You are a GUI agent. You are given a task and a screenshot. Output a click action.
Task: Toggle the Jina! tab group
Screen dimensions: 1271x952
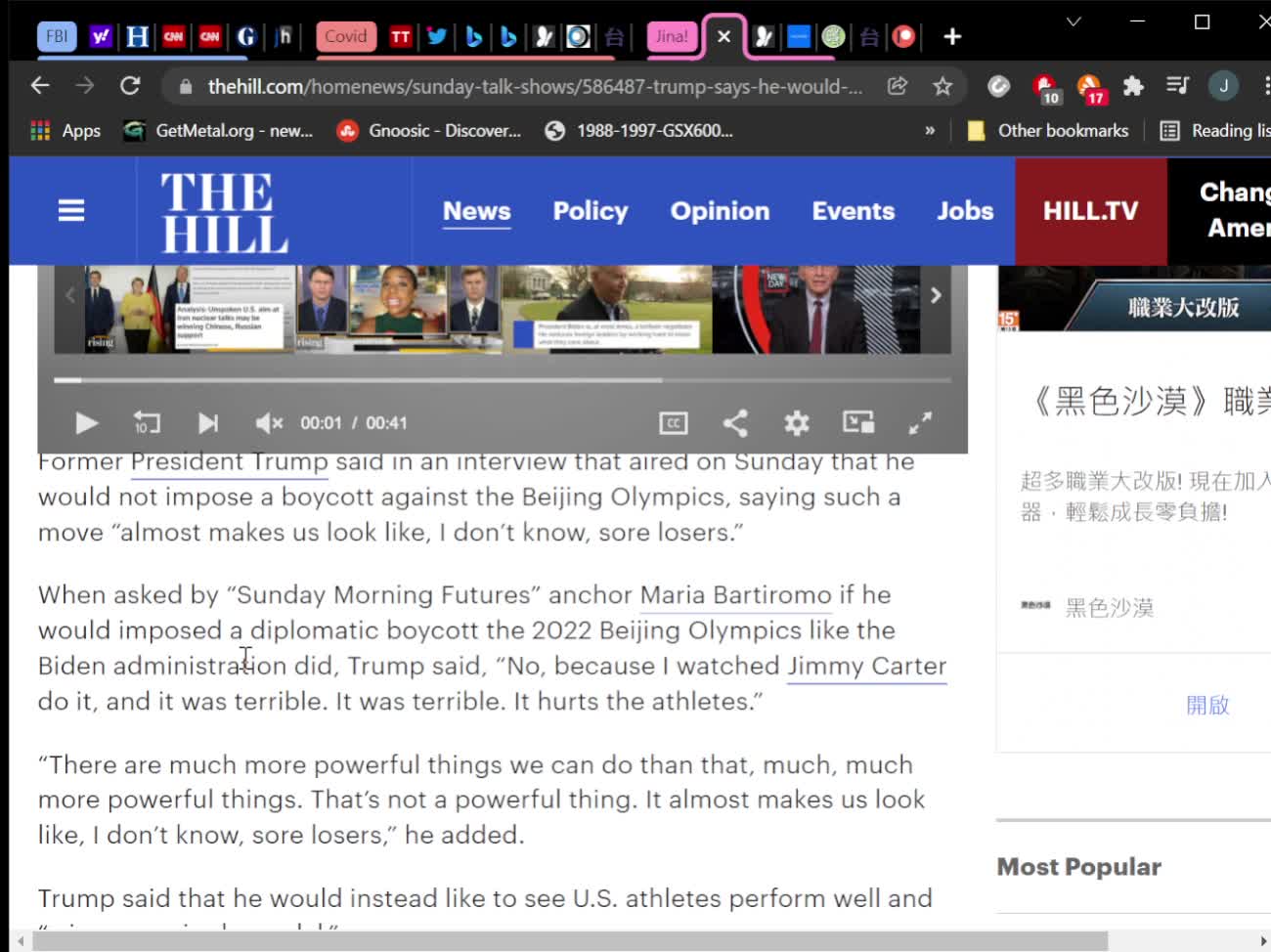coord(672,36)
